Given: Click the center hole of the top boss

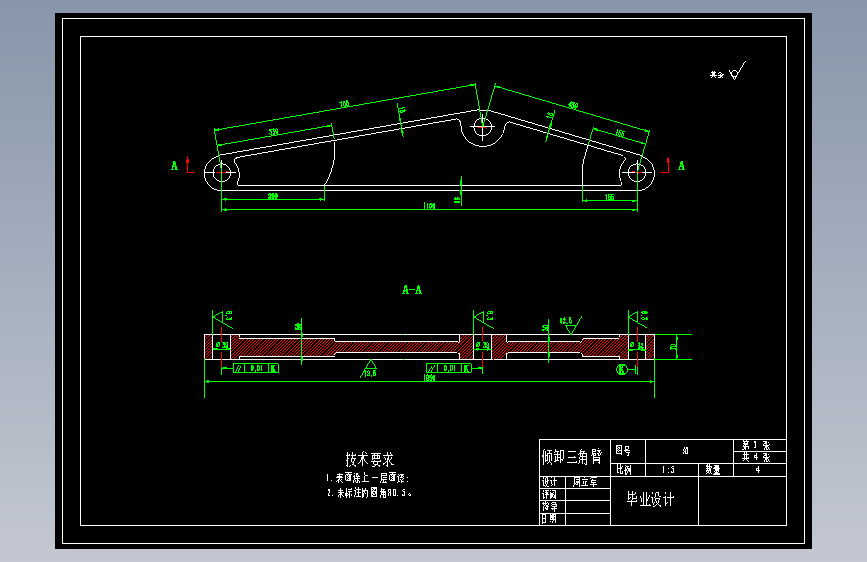Looking at the screenshot, I should coord(483,127).
